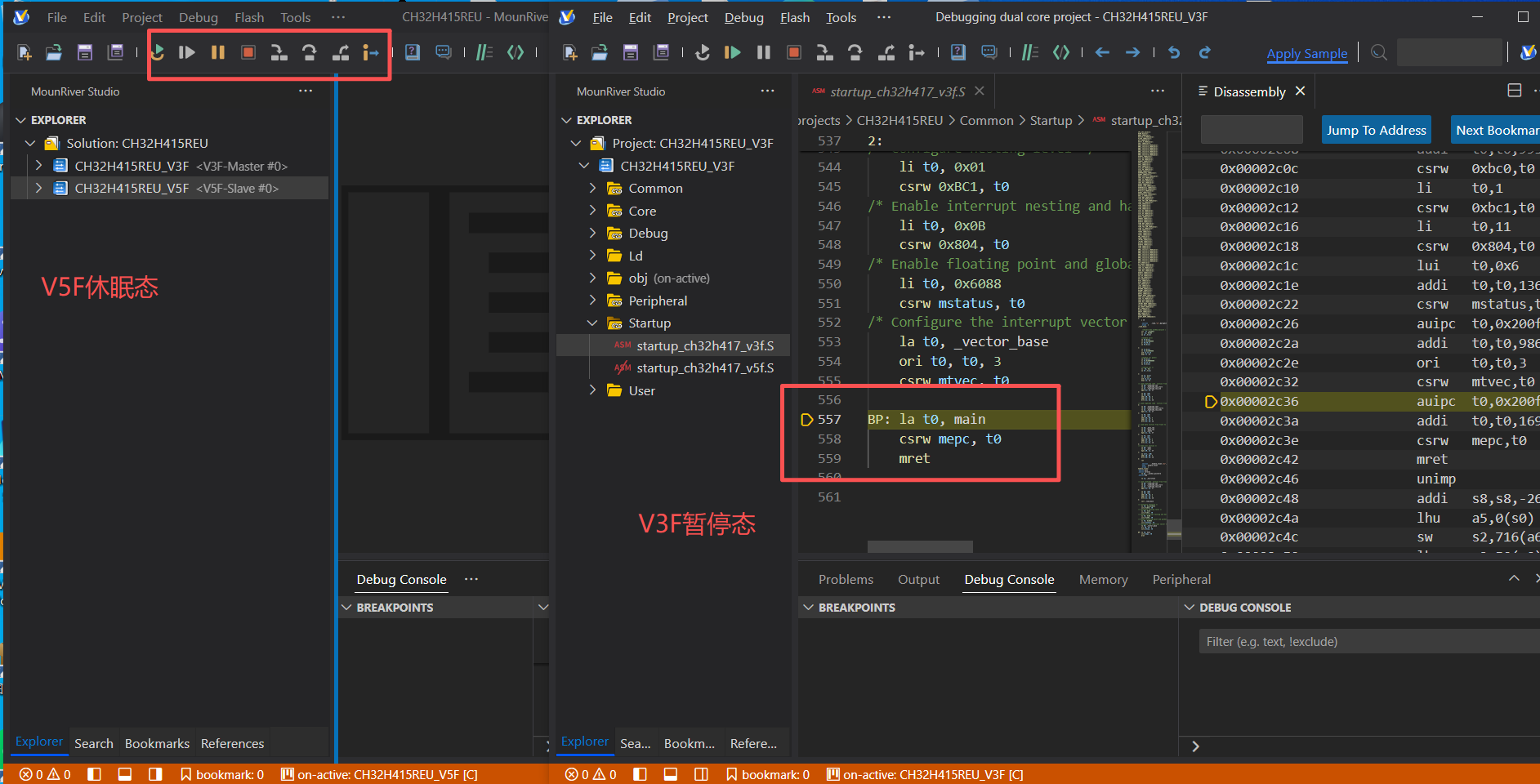Click New File icon in left window toolbar
This screenshot has height=784, width=1540.
25,52
